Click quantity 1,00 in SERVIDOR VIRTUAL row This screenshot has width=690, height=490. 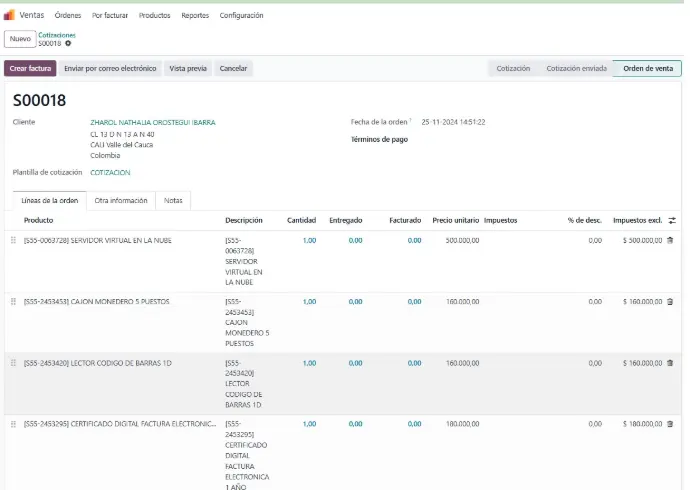[309, 240]
